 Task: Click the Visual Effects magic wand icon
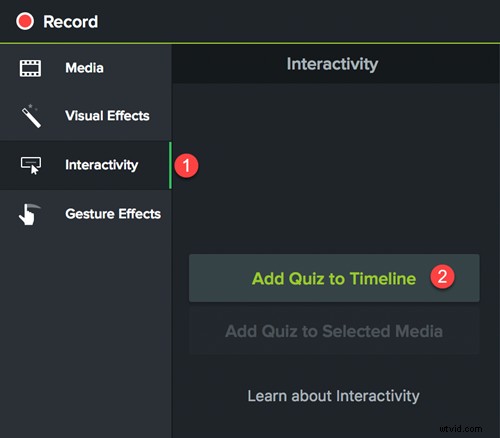tap(31, 116)
